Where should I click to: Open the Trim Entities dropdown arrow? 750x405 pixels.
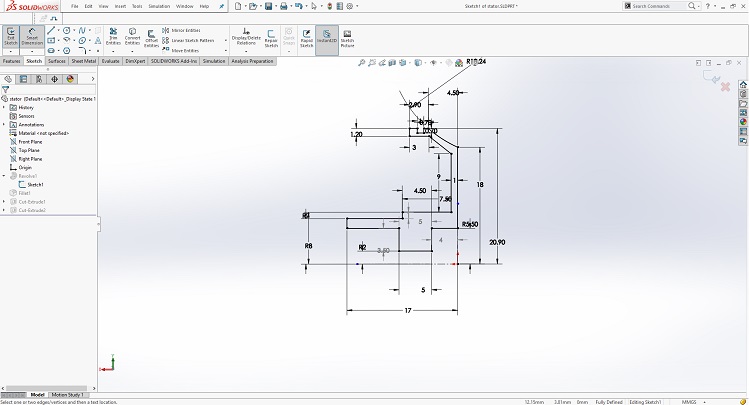pyautogui.click(x=113, y=51)
